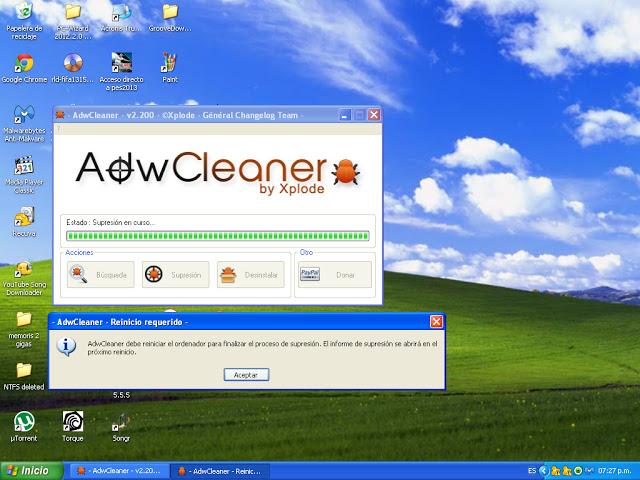Screen dimensions: 640x480
Task: Click the Búsqueda scan button
Action: click(100, 274)
